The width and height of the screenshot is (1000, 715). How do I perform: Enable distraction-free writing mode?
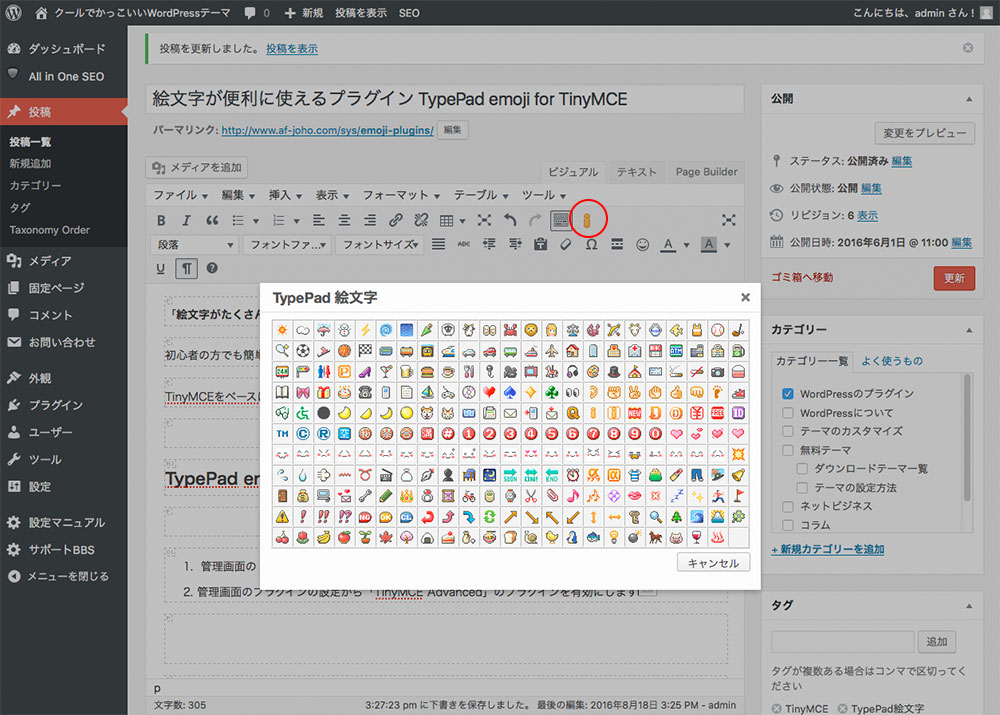click(728, 220)
